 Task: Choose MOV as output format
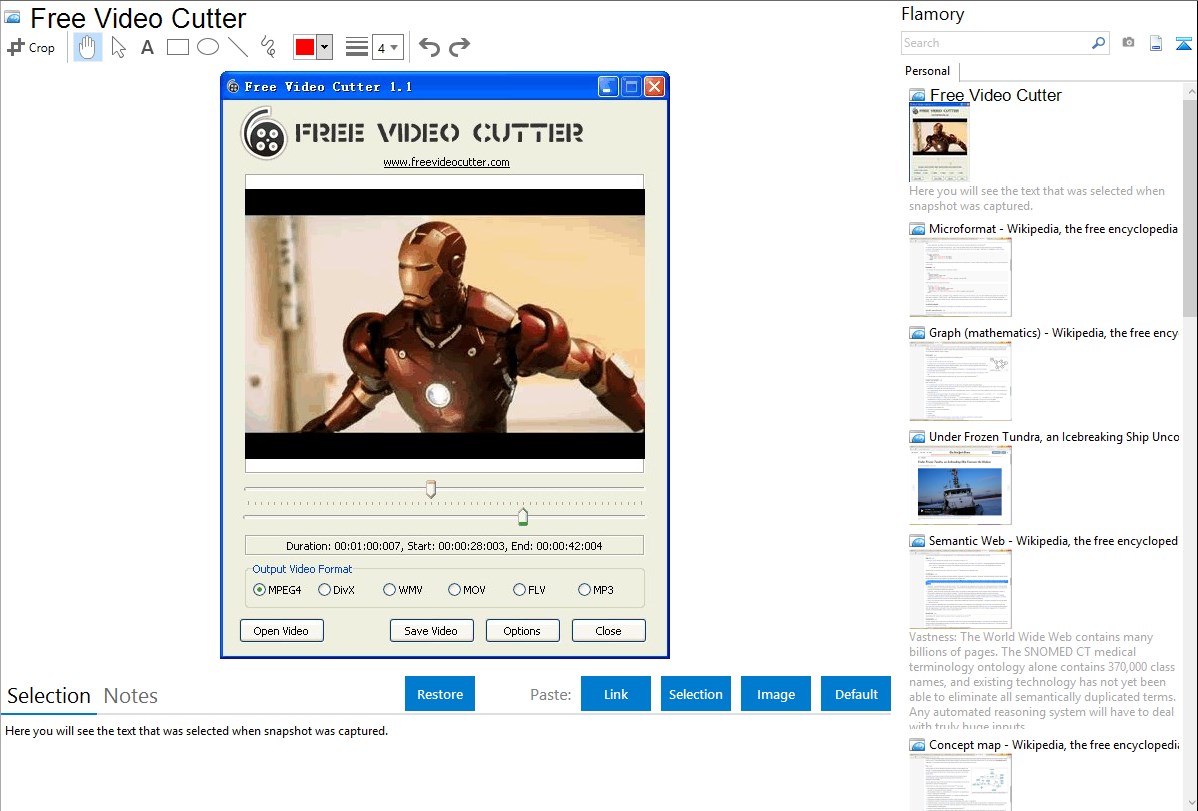467,590
